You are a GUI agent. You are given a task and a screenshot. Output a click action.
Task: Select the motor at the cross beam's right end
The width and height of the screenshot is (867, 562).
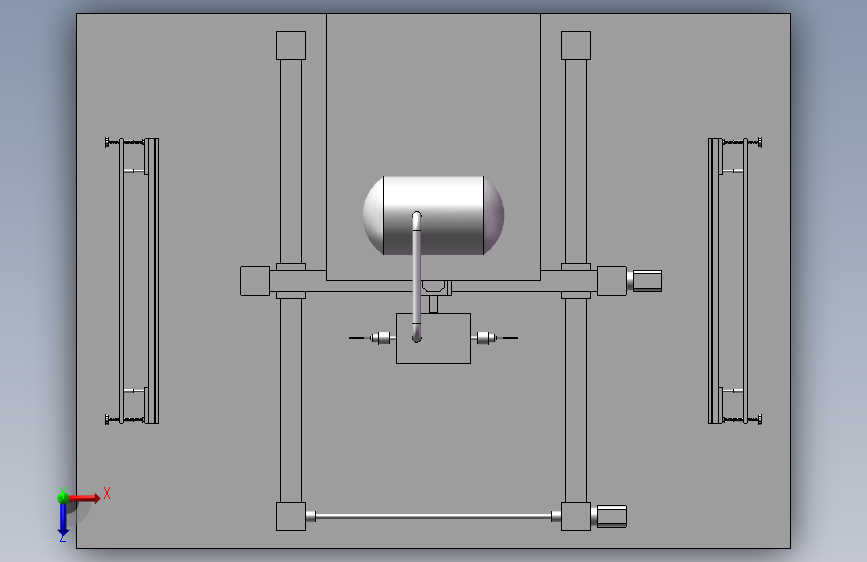pos(645,281)
